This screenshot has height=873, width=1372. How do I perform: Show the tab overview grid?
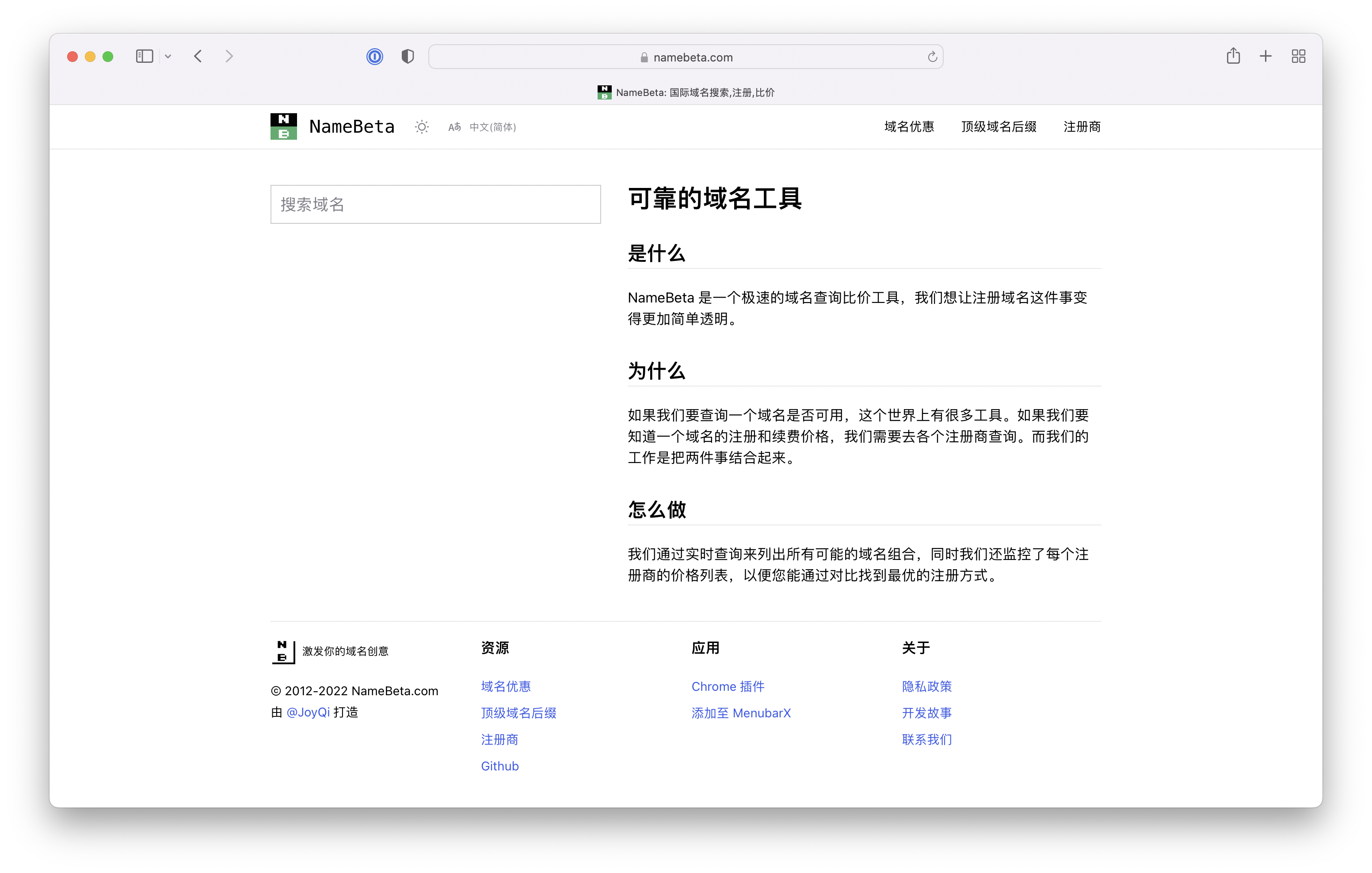coord(1299,56)
